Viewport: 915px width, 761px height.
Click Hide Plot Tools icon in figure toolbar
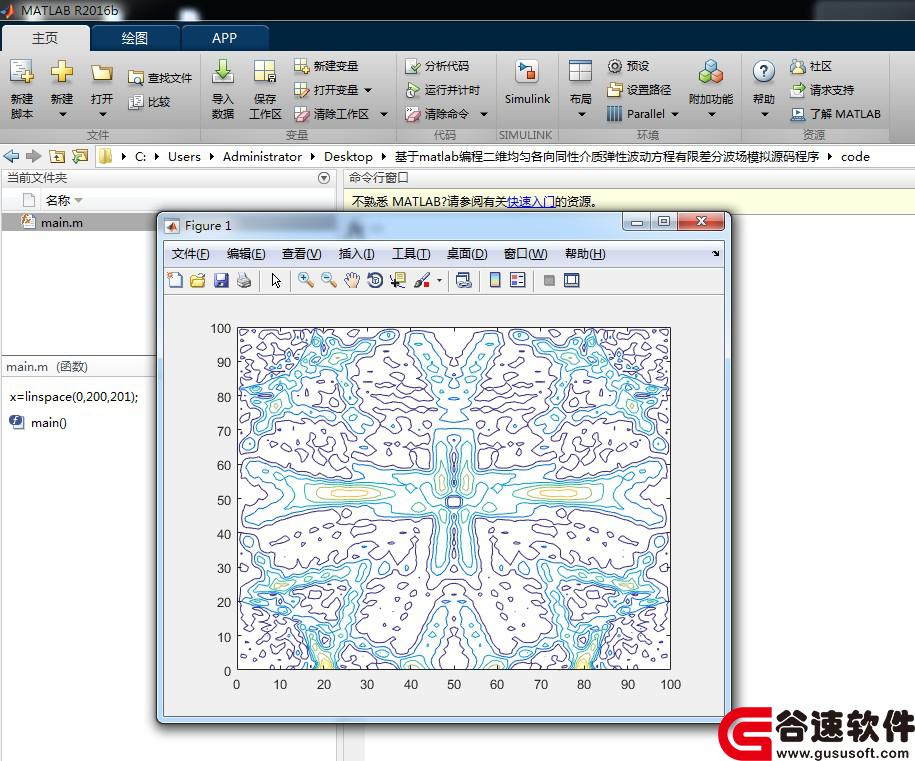point(549,281)
